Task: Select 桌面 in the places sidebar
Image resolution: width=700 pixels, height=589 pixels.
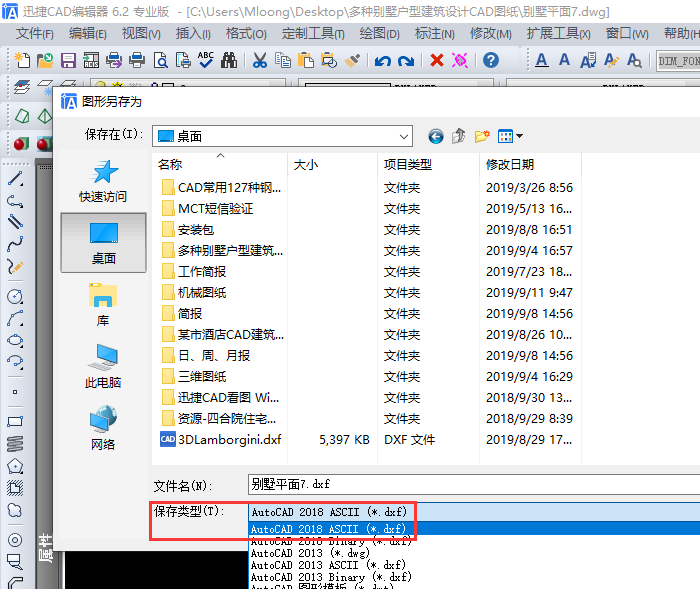Action: pyautogui.click(x=104, y=242)
